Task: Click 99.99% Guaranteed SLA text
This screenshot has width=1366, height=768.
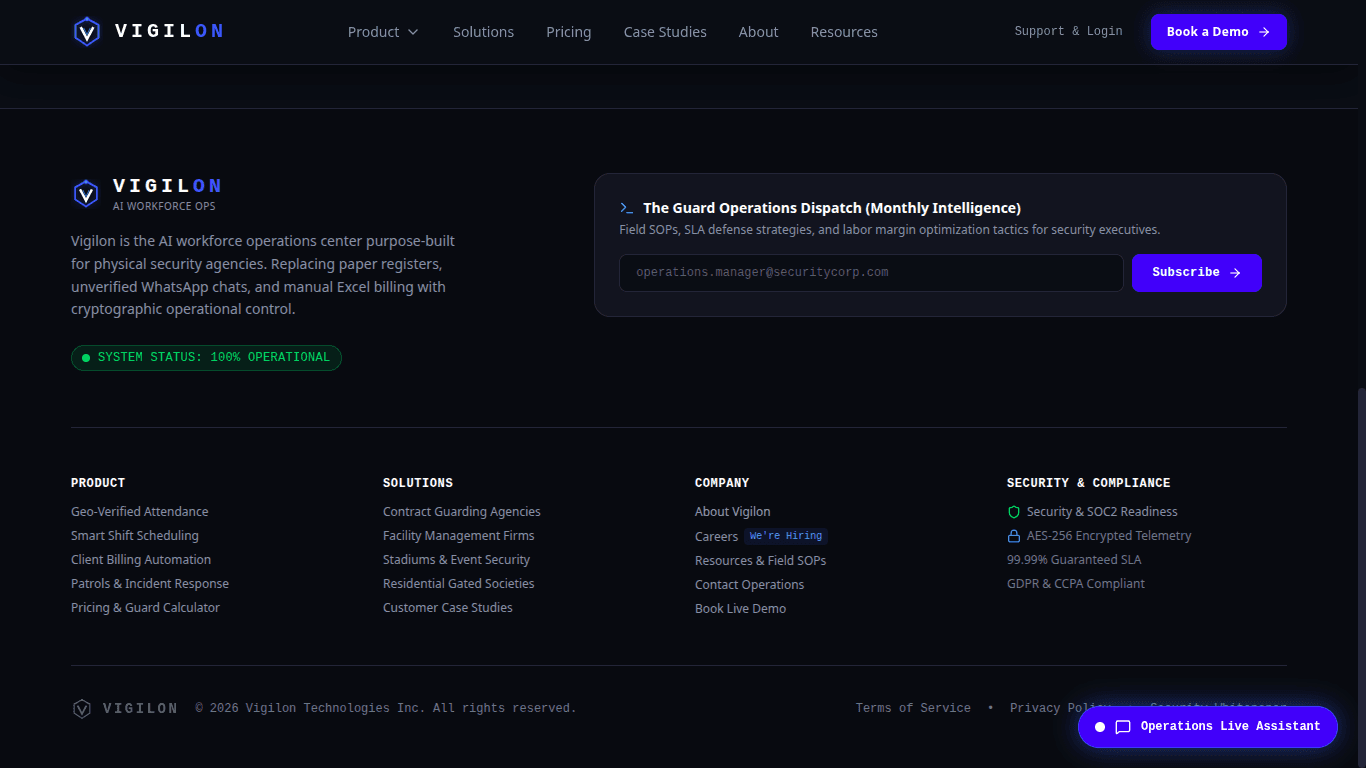Action: pos(1074,560)
